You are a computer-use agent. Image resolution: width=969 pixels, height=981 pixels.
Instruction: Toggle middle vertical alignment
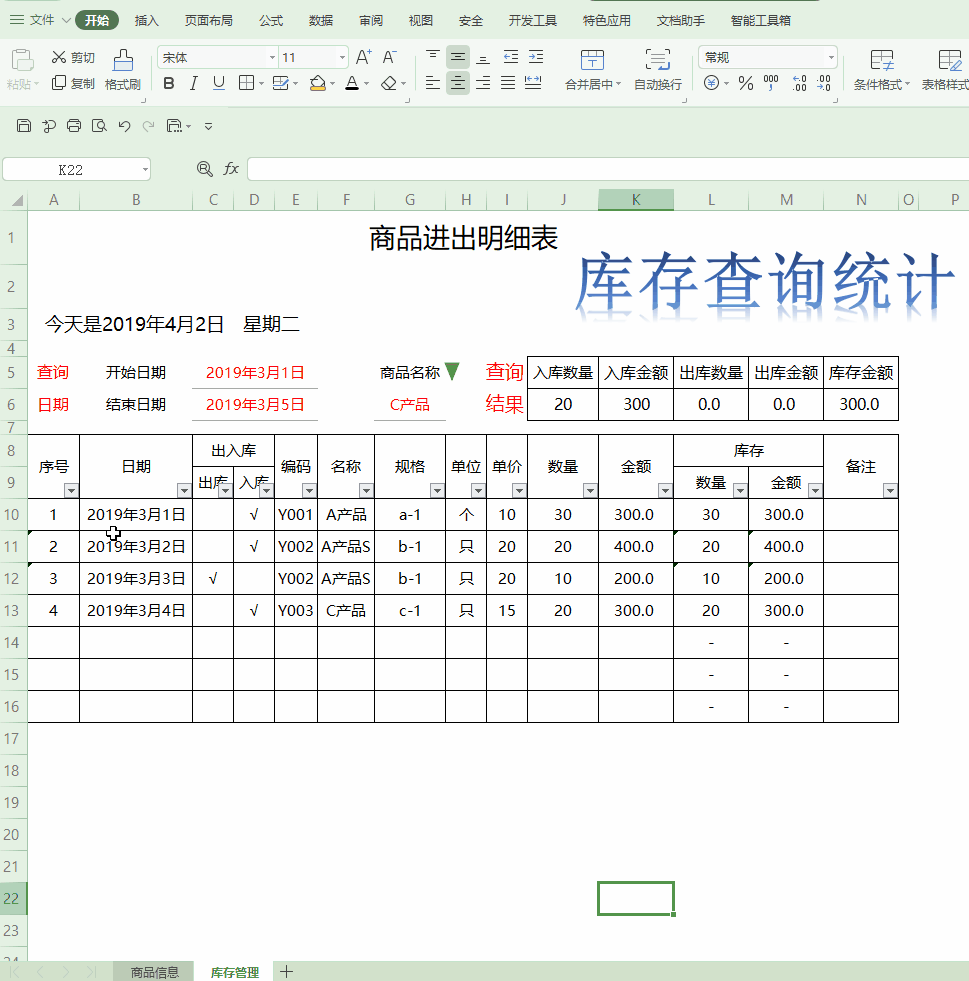coord(458,58)
